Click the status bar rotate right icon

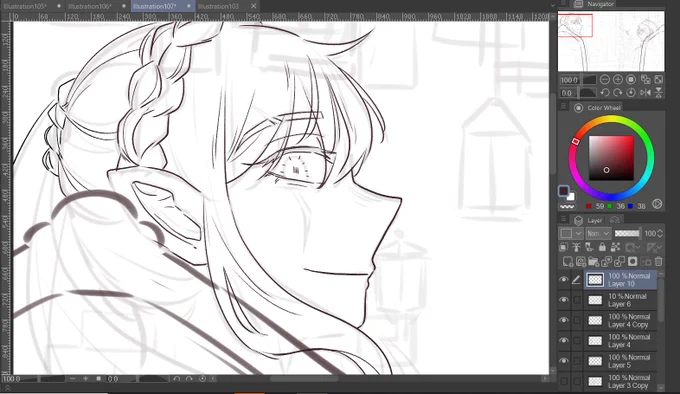coord(189,379)
